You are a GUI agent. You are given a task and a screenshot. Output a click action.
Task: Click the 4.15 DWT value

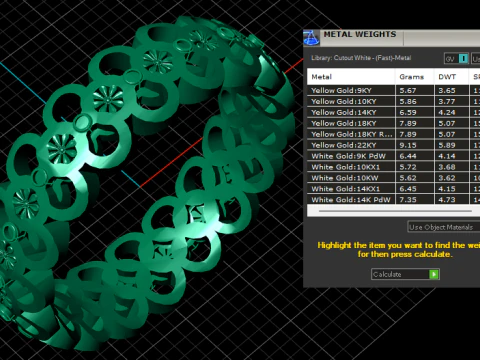click(x=447, y=189)
